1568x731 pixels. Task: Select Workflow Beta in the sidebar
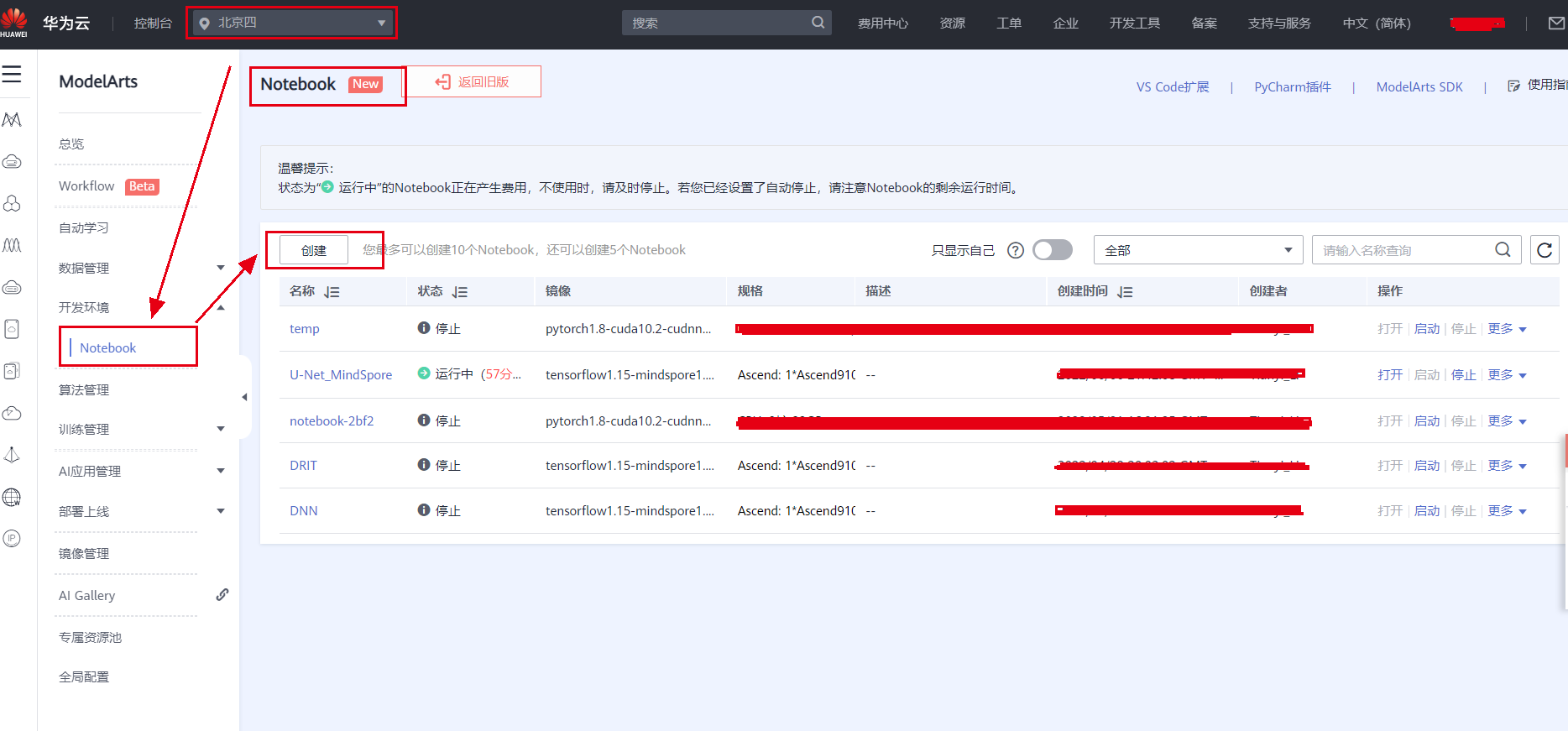coord(108,186)
